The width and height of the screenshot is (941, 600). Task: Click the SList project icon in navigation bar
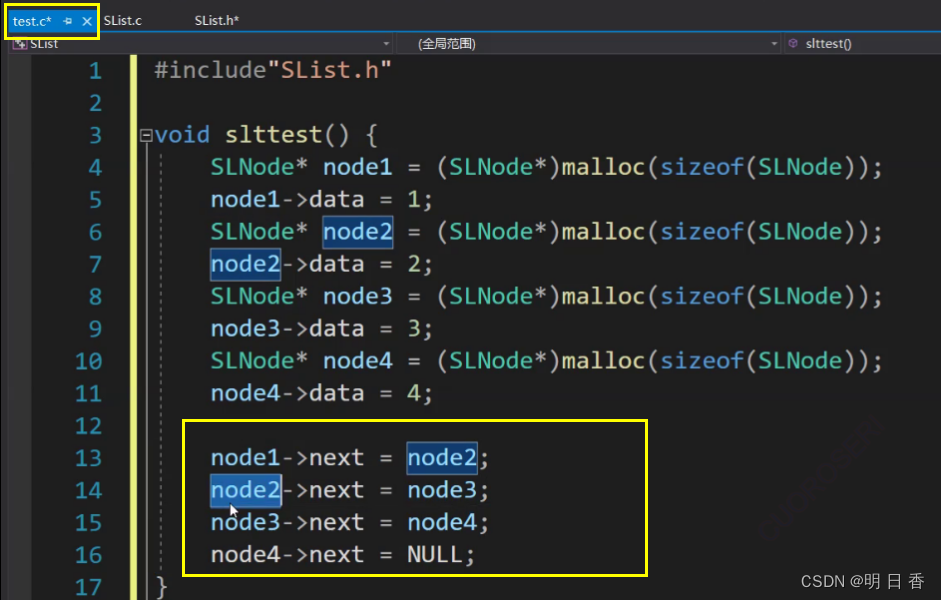20,44
